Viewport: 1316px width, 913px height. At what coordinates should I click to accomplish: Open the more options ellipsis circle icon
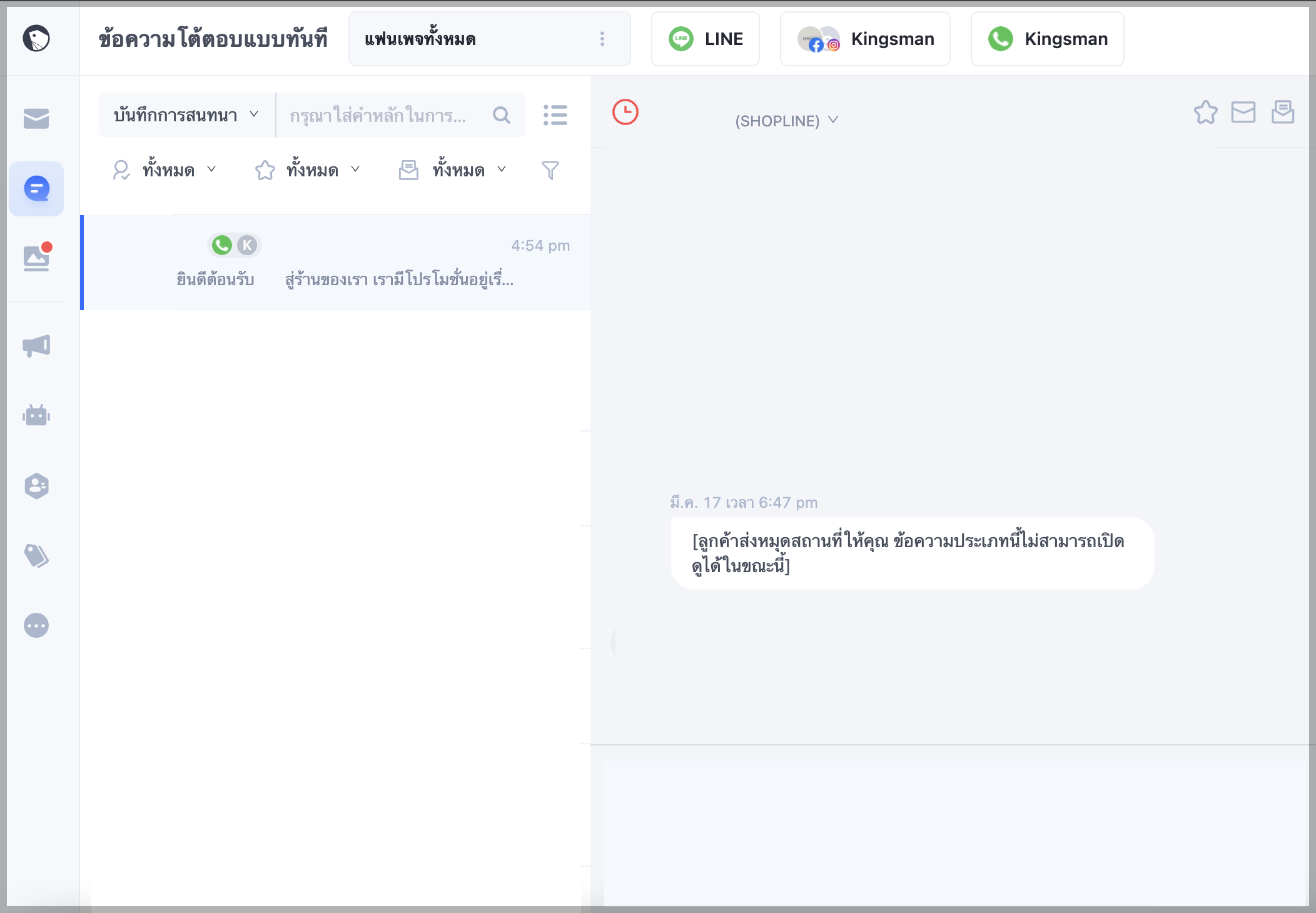(36, 625)
